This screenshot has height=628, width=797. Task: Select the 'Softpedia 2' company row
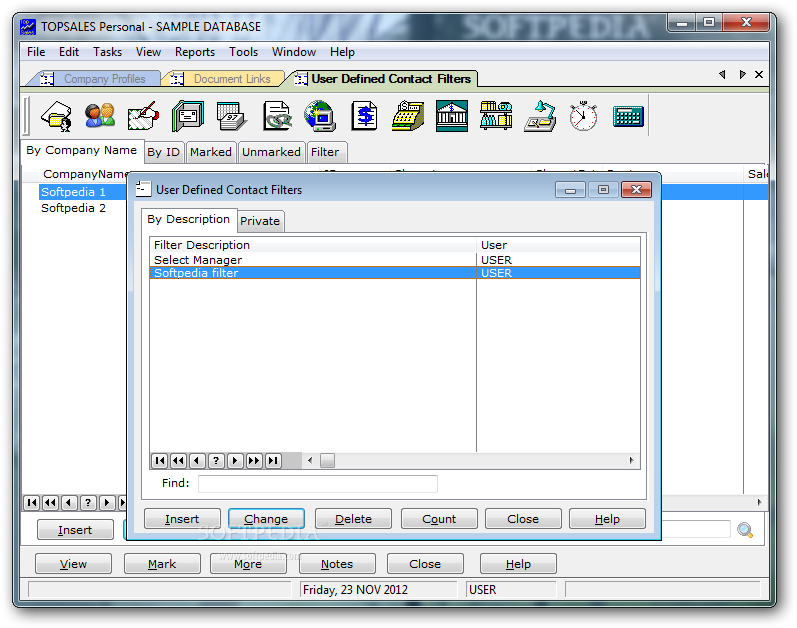click(x=74, y=208)
